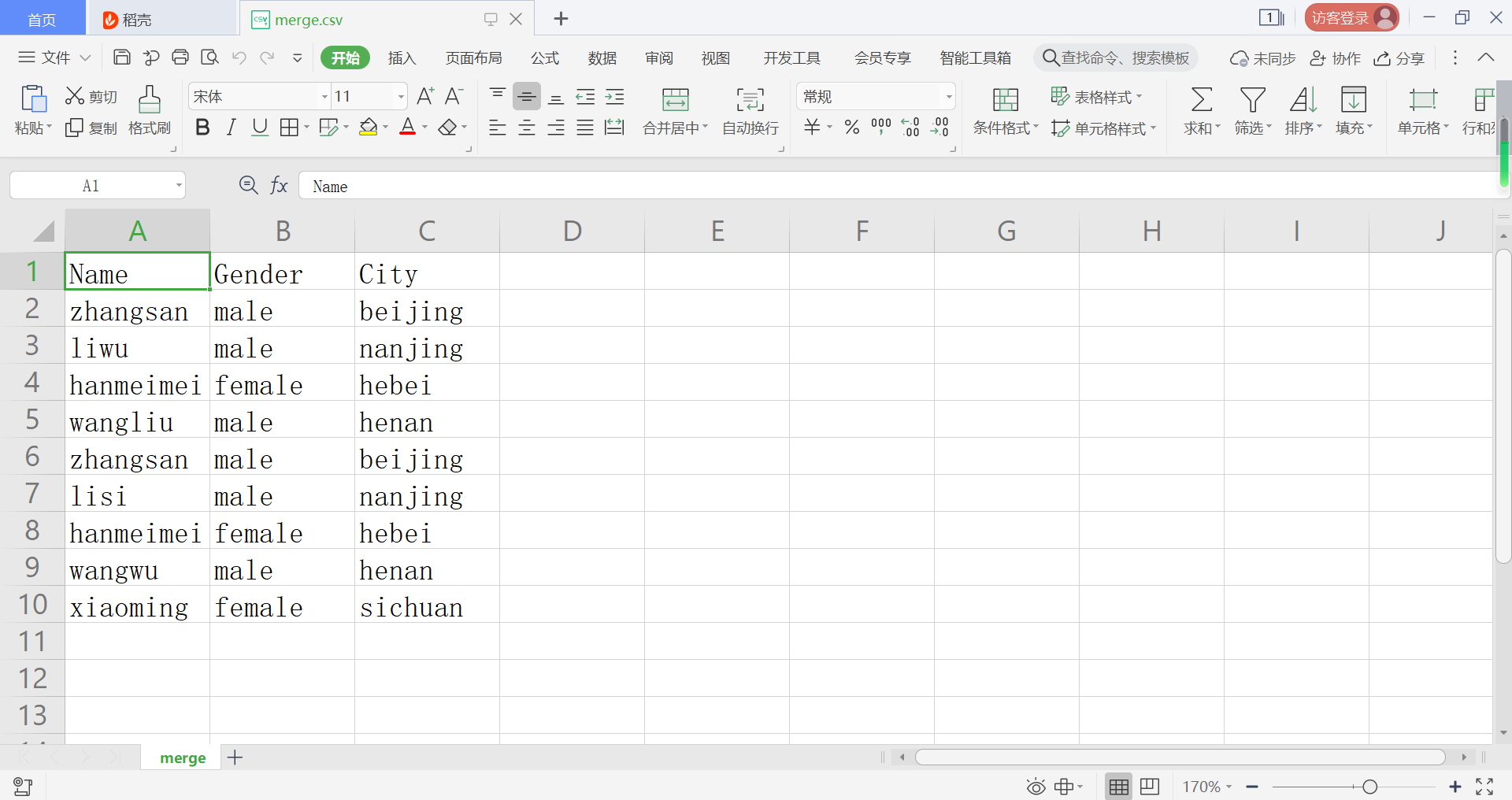The width and height of the screenshot is (1512, 800).
Task: Switch to the 公式 ribbon tab
Action: click(x=544, y=57)
